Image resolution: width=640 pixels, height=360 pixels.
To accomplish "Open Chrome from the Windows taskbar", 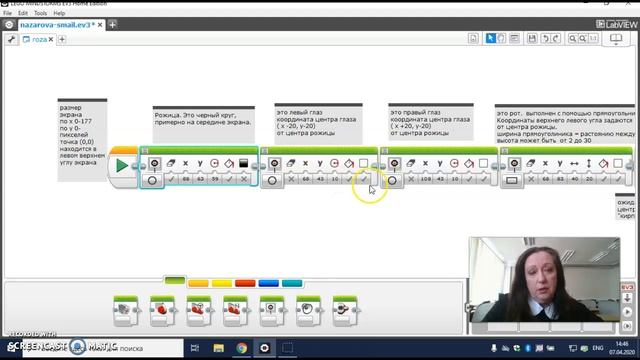I will coord(242,348).
